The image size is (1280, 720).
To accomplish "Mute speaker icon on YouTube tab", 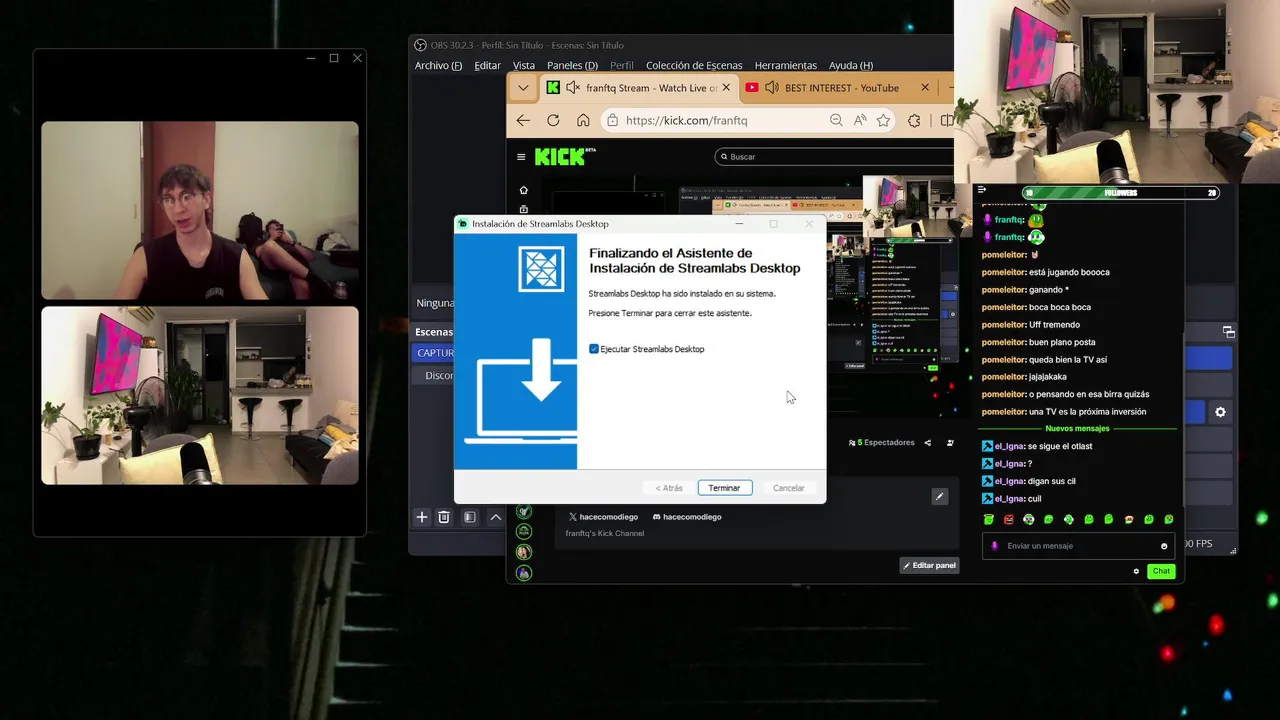I will pyautogui.click(x=772, y=88).
